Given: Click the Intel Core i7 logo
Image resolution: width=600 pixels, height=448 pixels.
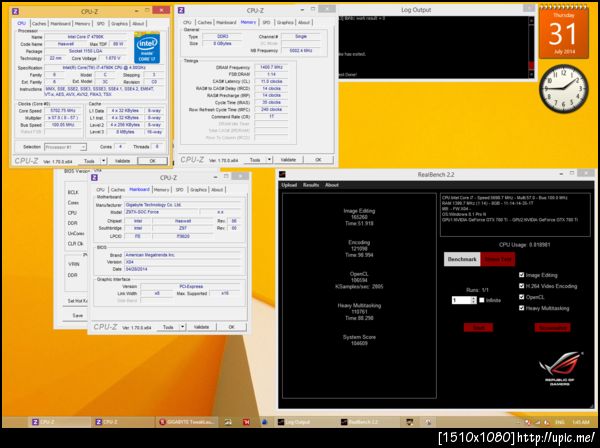Looking at the screenshot, I should coord(147,48).
